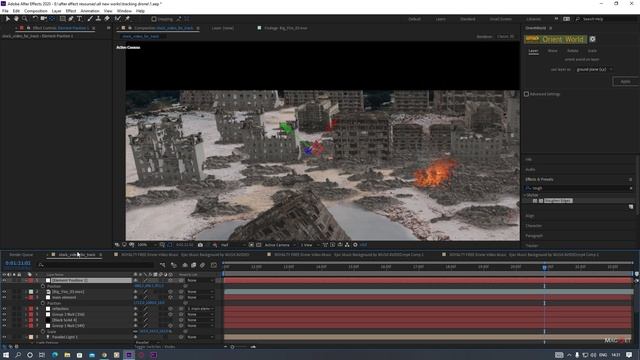
Task: Open the 1 View layout dropdown
Action: (x=309, y=245)
